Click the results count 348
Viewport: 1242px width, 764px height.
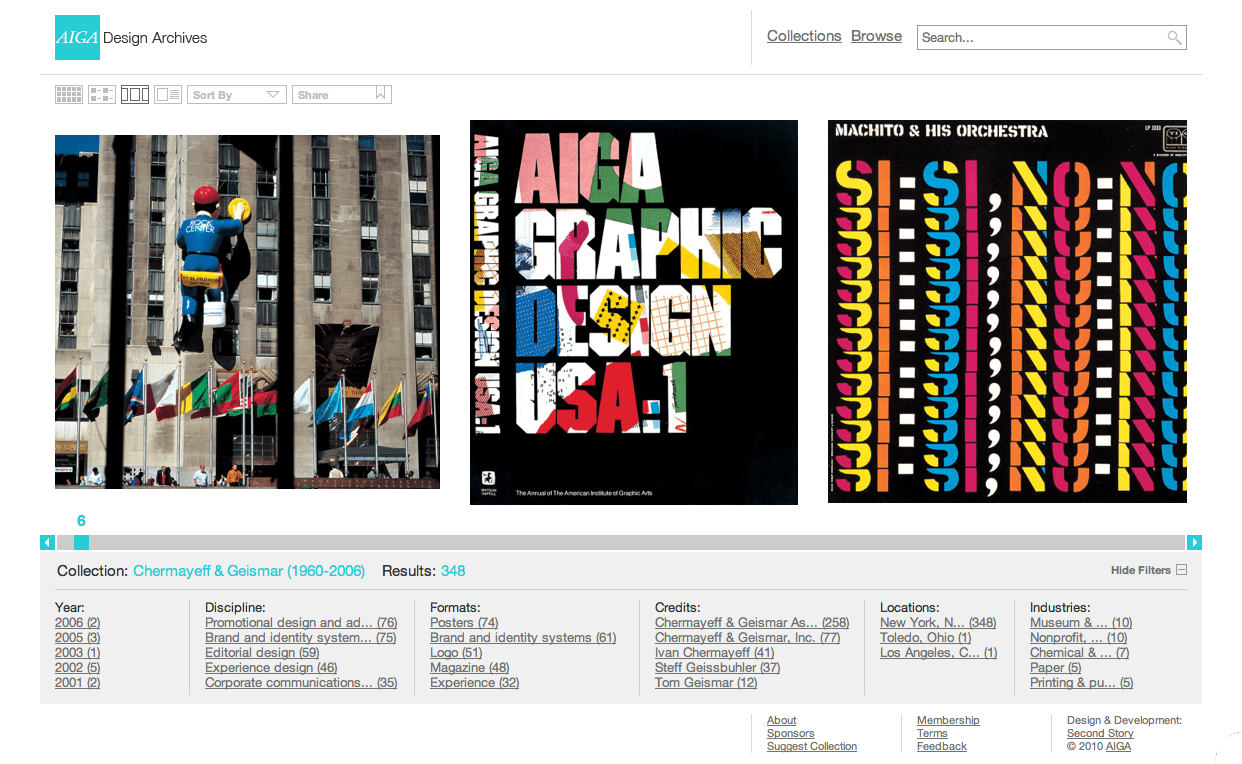(x=453, y=571)
